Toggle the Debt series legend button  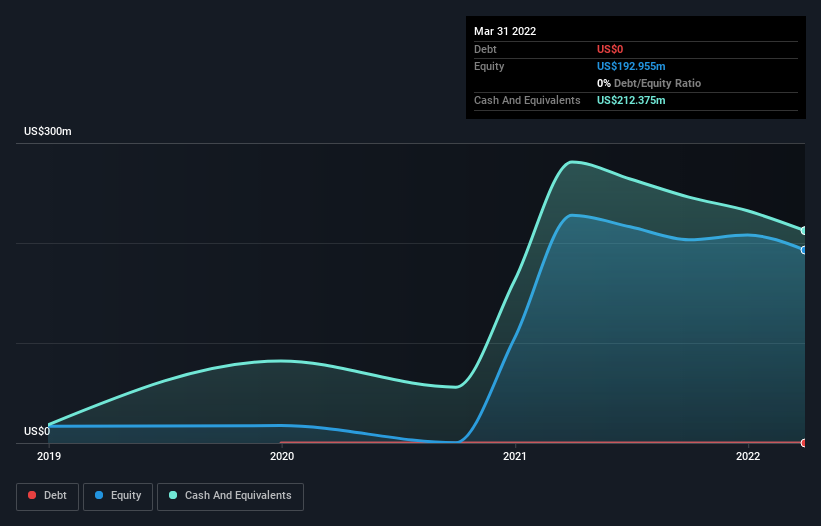47,496
